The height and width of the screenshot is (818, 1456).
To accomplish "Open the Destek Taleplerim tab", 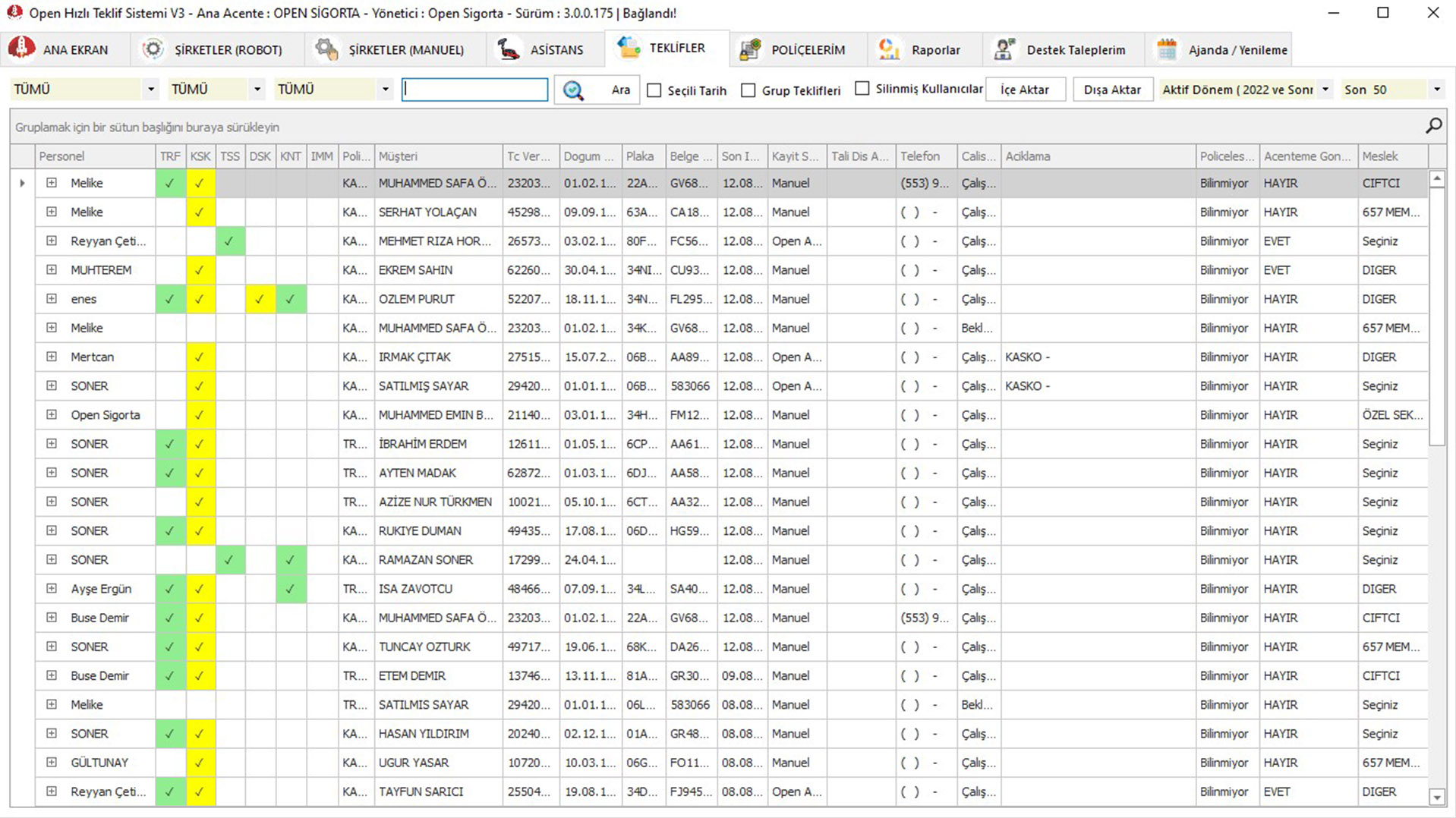I will [1064, 49].
